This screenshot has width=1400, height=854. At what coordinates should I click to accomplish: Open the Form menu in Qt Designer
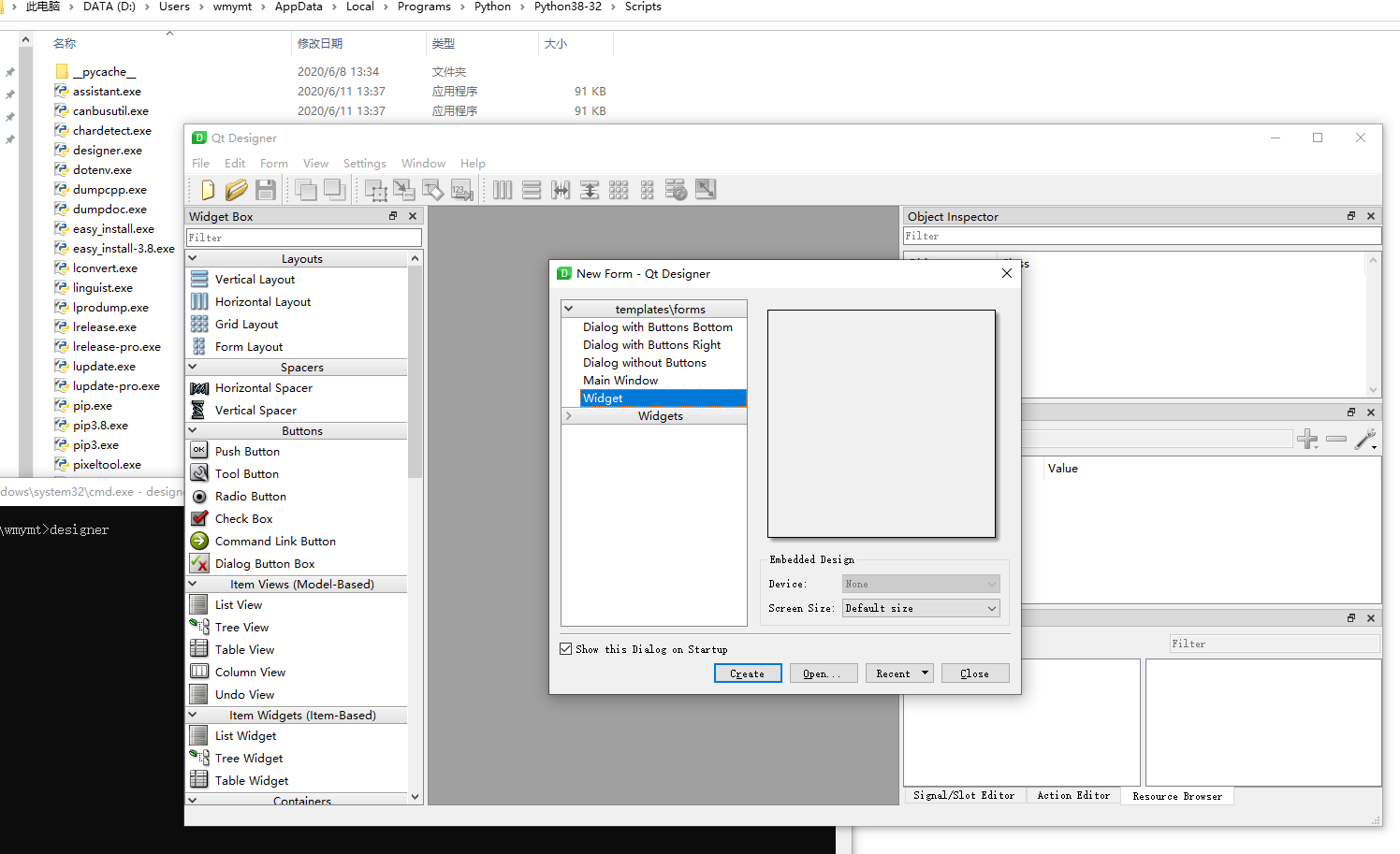click(274, 163)
